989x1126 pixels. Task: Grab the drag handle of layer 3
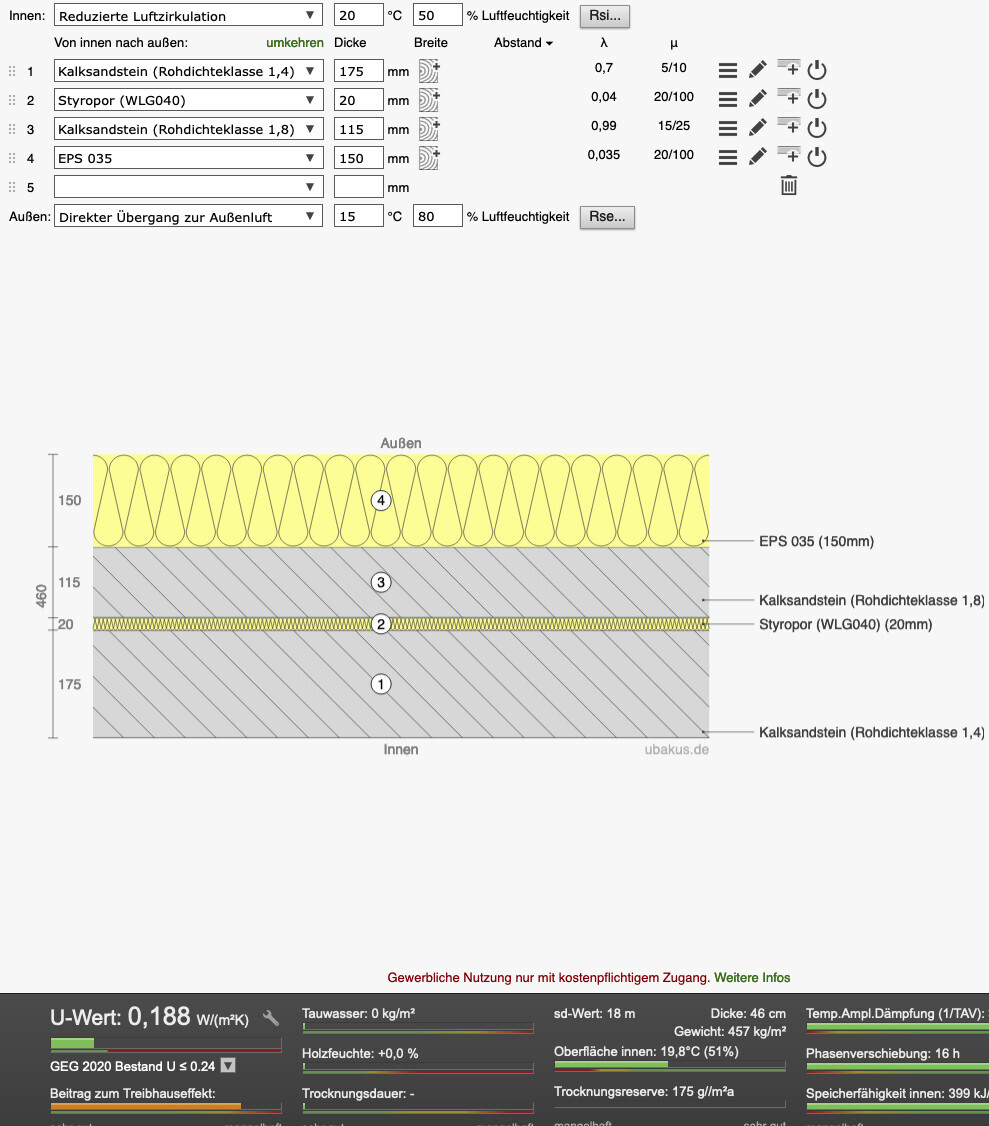(12, 129)
